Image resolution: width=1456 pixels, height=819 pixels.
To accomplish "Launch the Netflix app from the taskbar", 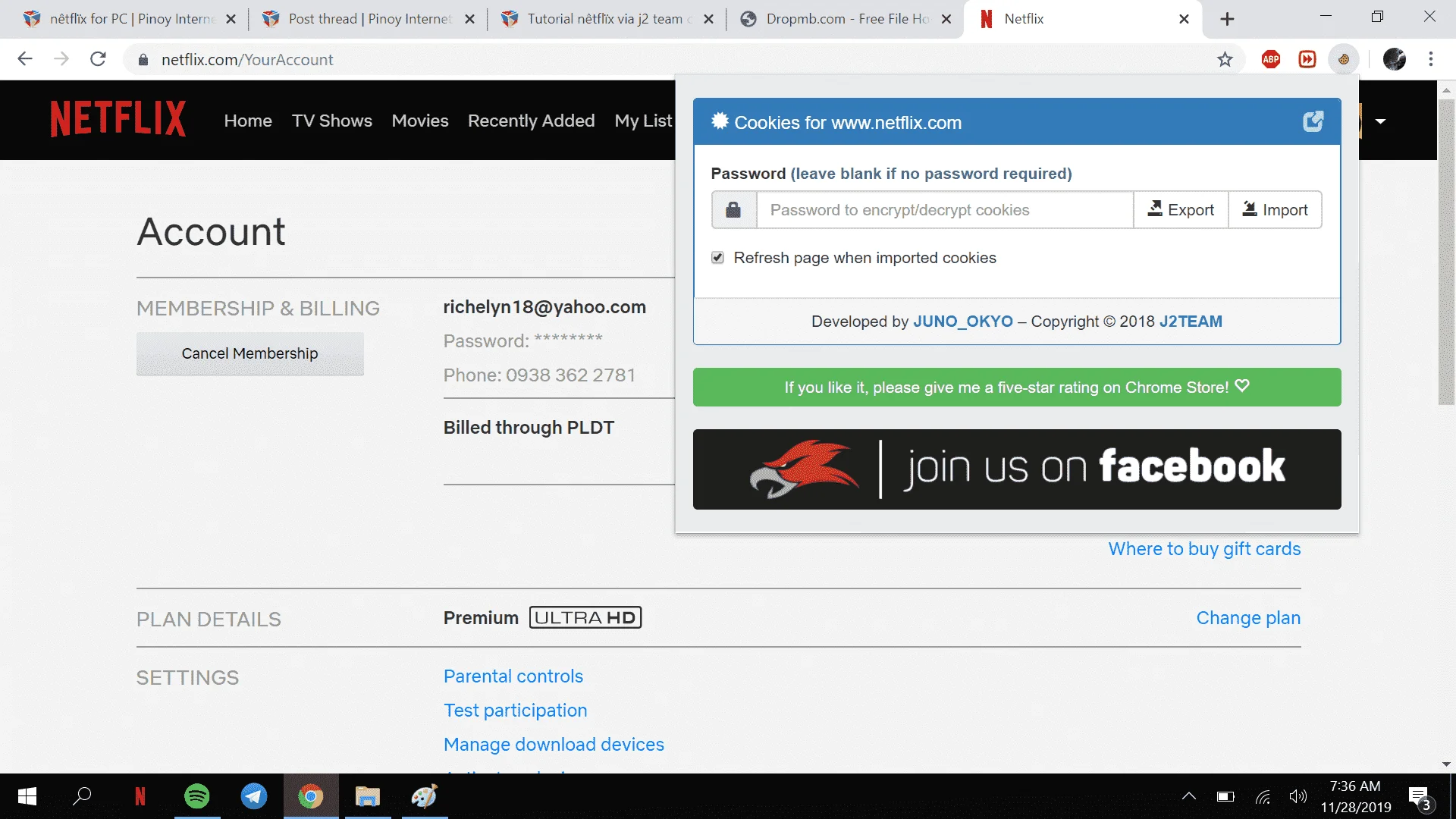I will (140, 796).
